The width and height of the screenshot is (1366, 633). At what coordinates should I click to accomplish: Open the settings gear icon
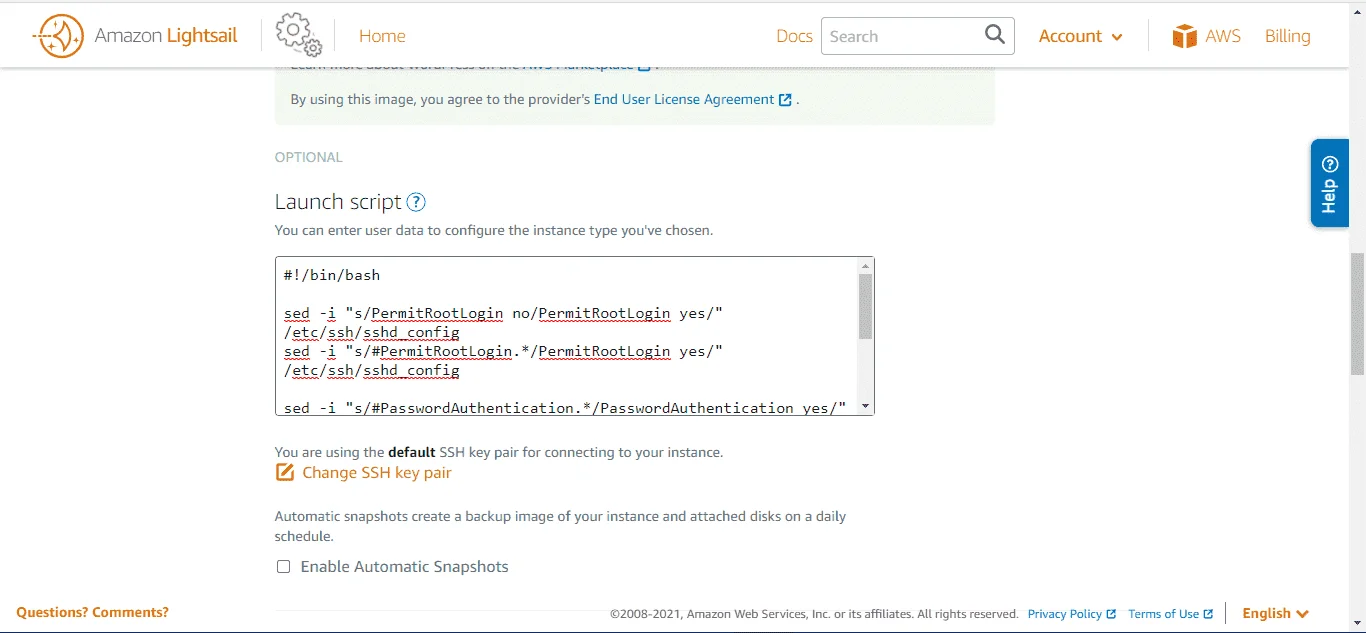(298, 35)
